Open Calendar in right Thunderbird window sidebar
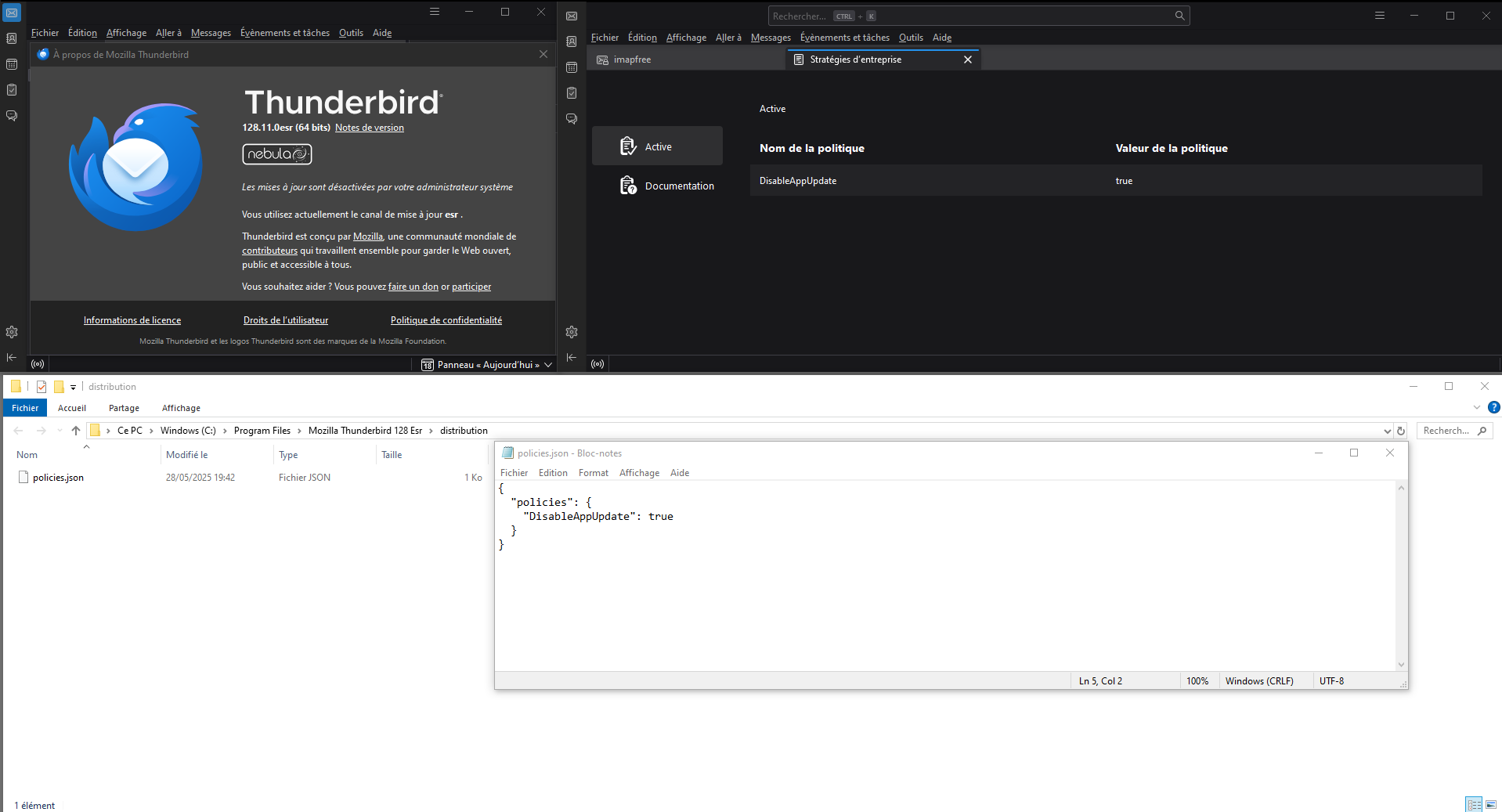Image resolution: width=1502 pixels, height=812 pixels. point(572,67)
